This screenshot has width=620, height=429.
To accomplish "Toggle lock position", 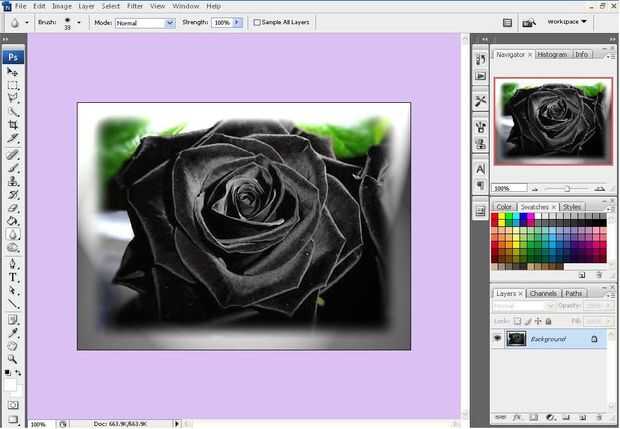I will click(x=538, y=321).
